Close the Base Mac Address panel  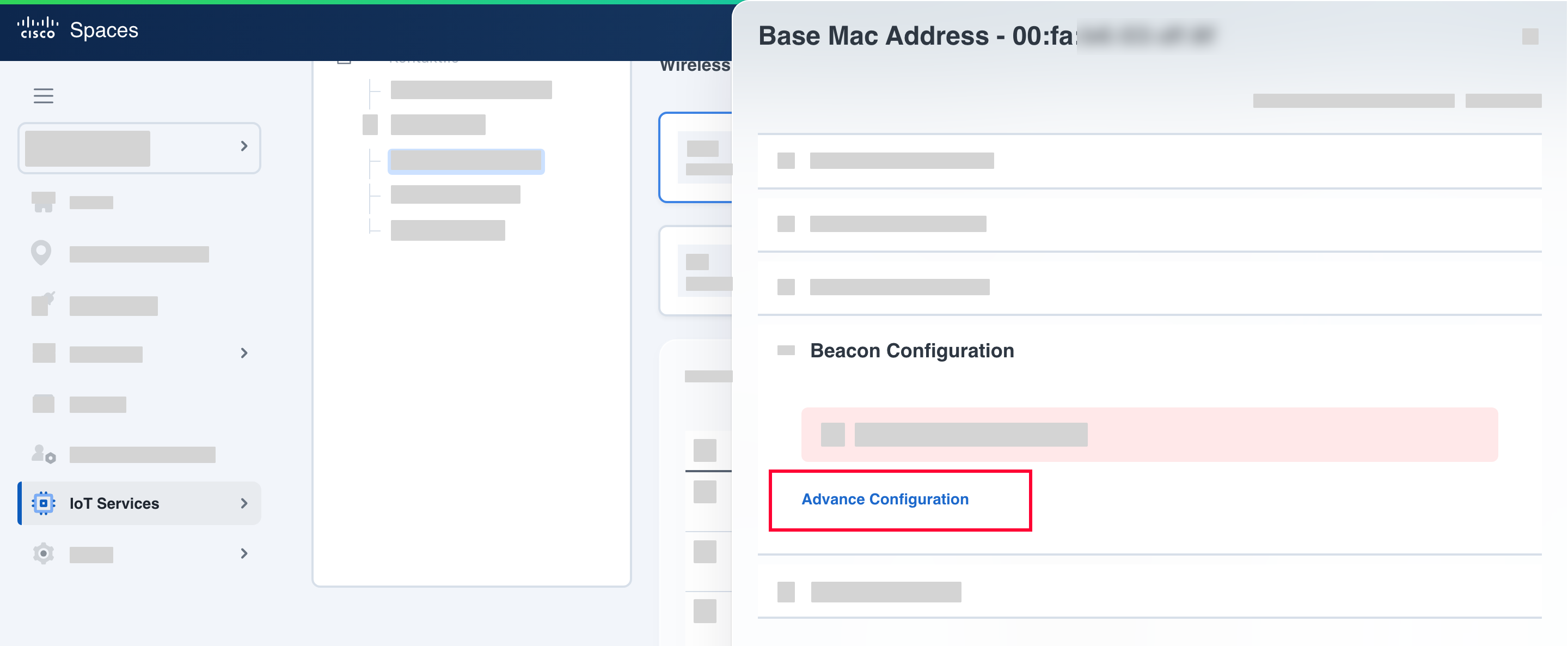tap(1530, 36)
